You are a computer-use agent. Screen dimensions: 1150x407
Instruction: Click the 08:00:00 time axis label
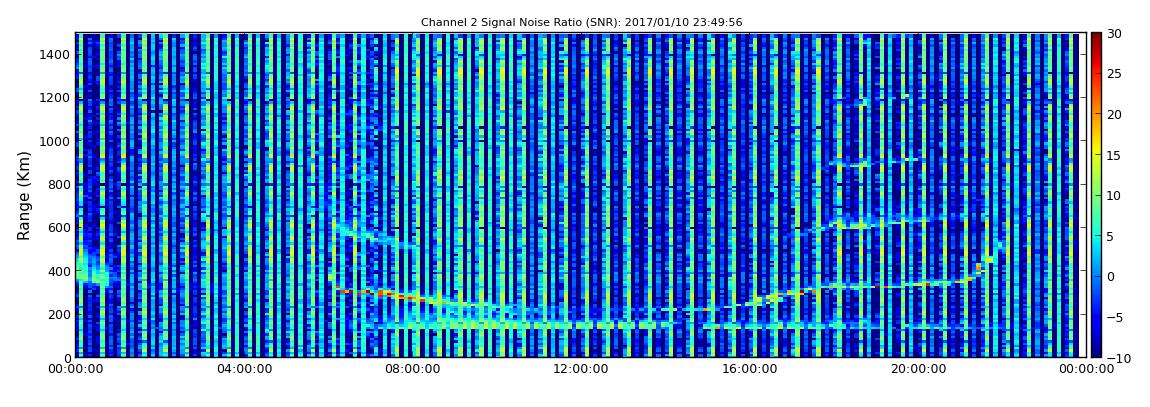pyautogui.click(x=412, y=369)
